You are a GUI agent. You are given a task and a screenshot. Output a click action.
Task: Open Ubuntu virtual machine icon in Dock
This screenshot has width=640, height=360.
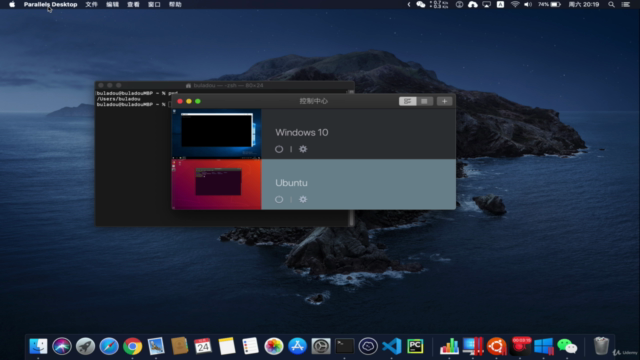pyautogui.click(x=496, y=346)
